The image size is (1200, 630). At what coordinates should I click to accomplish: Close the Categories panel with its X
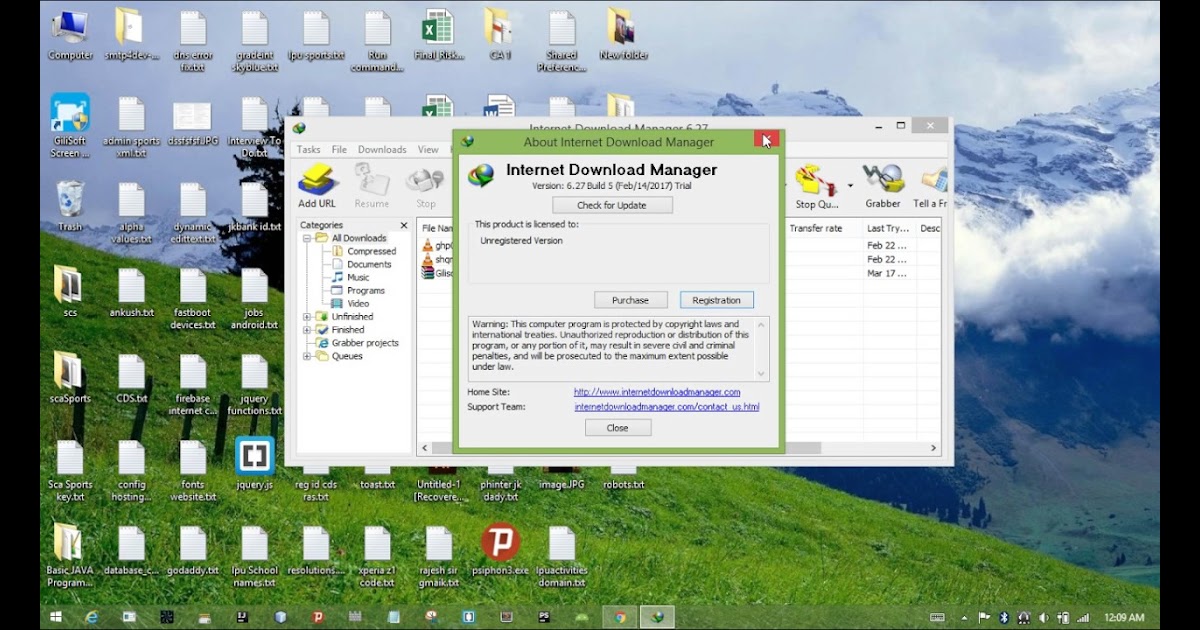click(404, 225)
